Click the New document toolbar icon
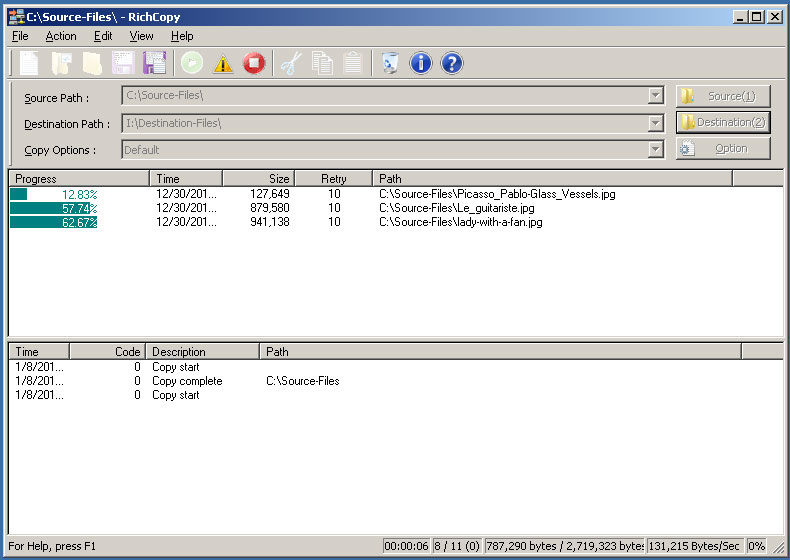The image size is (790, 560). (29, 64)
